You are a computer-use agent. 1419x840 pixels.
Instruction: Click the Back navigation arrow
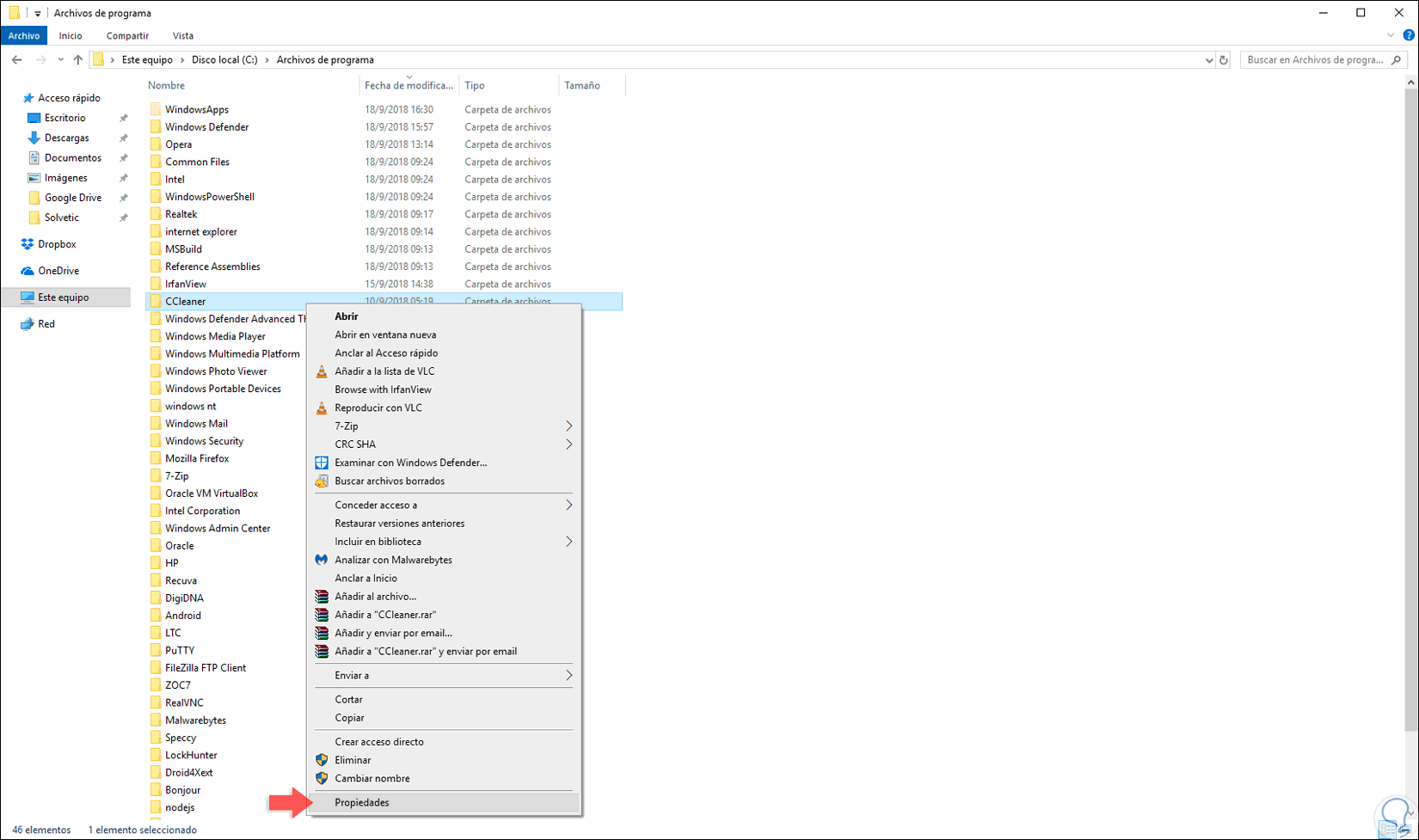[x=17, y=60]
